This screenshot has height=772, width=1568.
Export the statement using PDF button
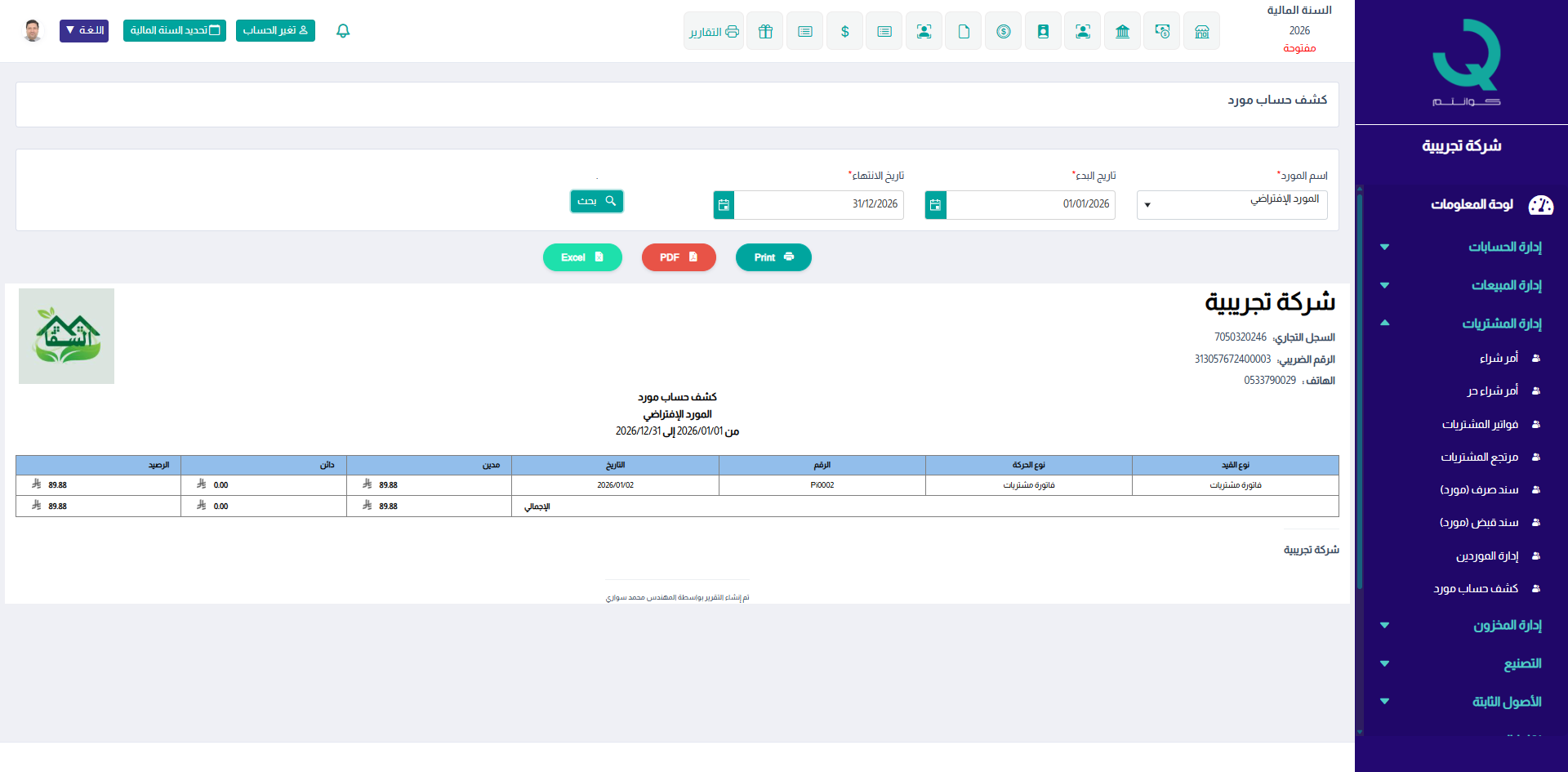click(678, 257)
